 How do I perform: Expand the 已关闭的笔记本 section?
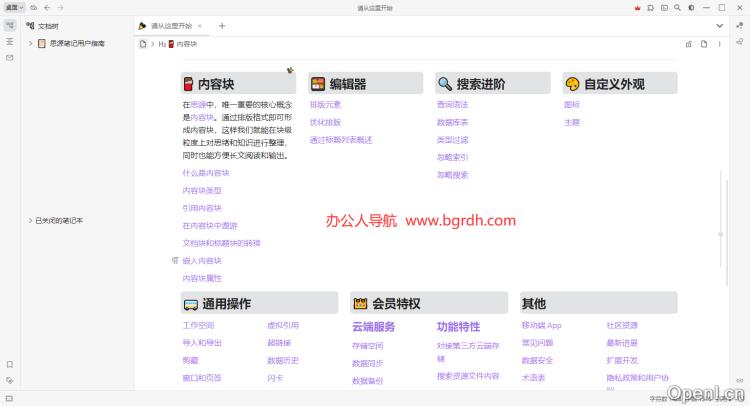(x=30, y=220)
